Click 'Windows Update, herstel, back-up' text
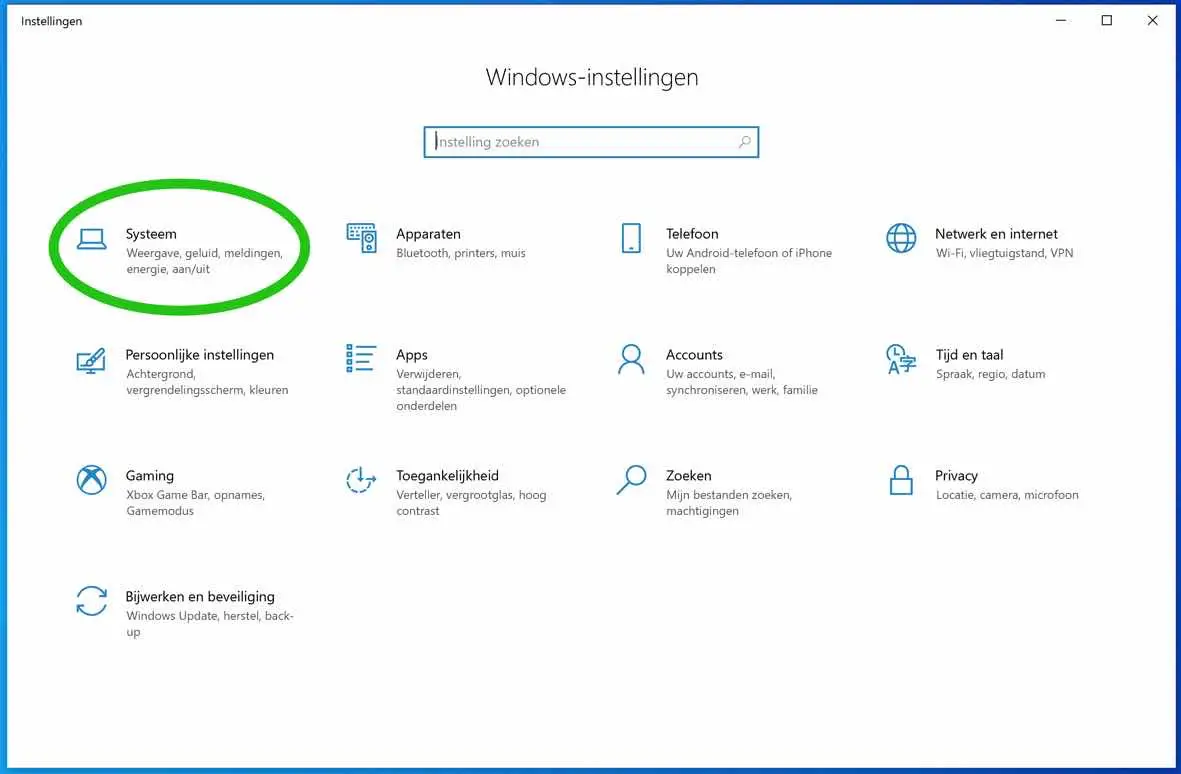Viewport: 1181px width, 774px height. 209,623
